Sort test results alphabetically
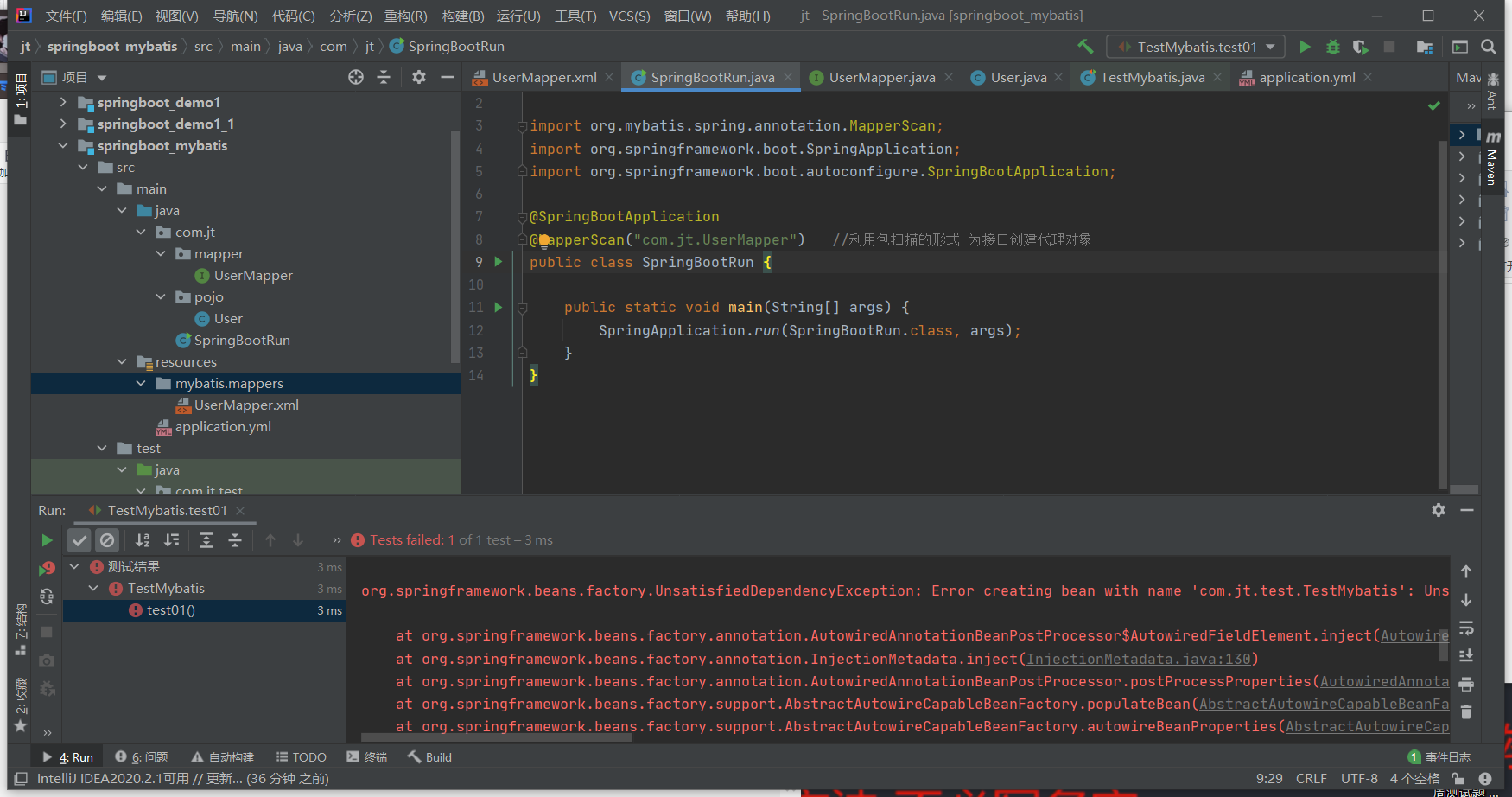This screenshot has height=797, width=1512. (x=143, y=540)
